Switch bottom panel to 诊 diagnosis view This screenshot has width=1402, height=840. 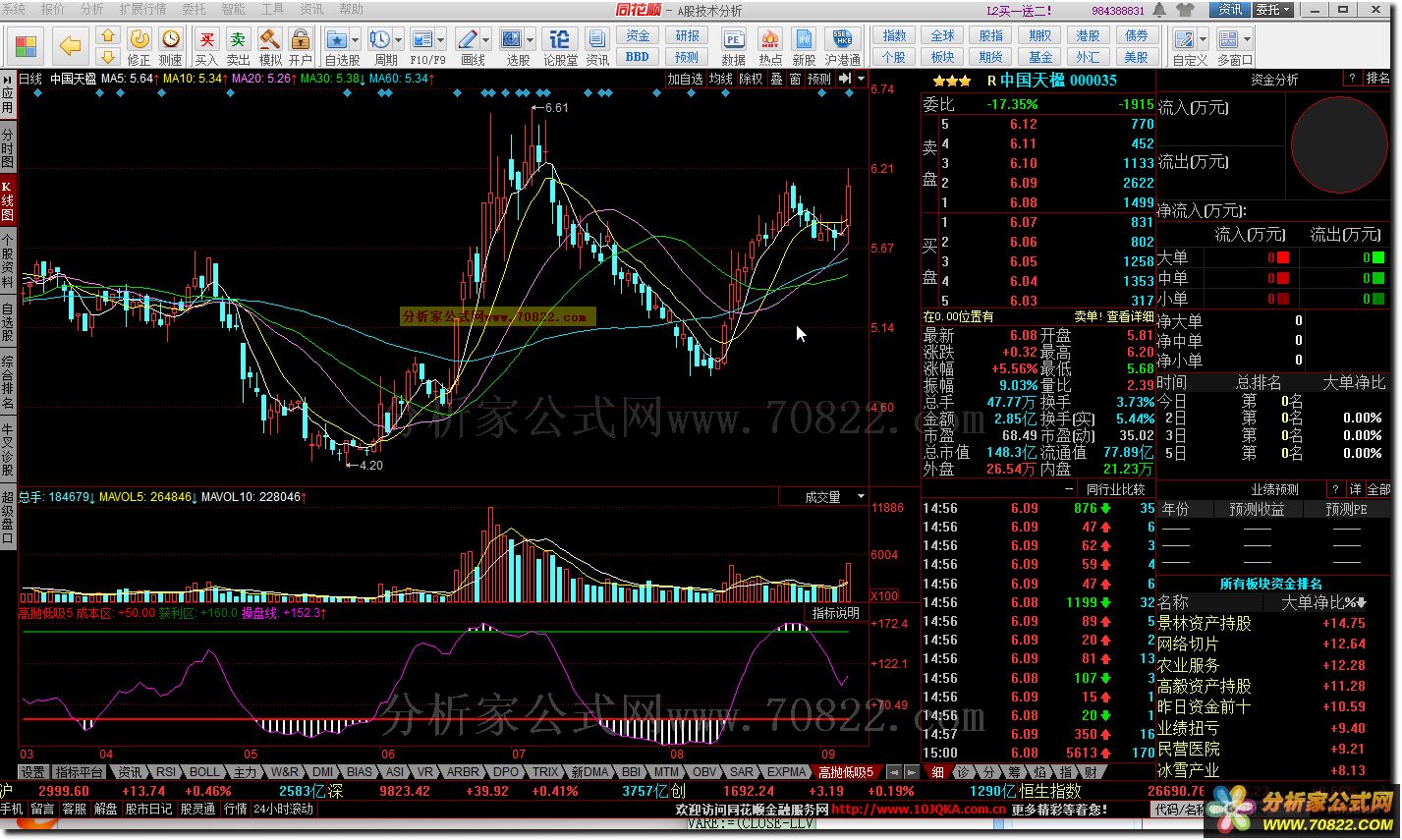click(x=965, y=772)
